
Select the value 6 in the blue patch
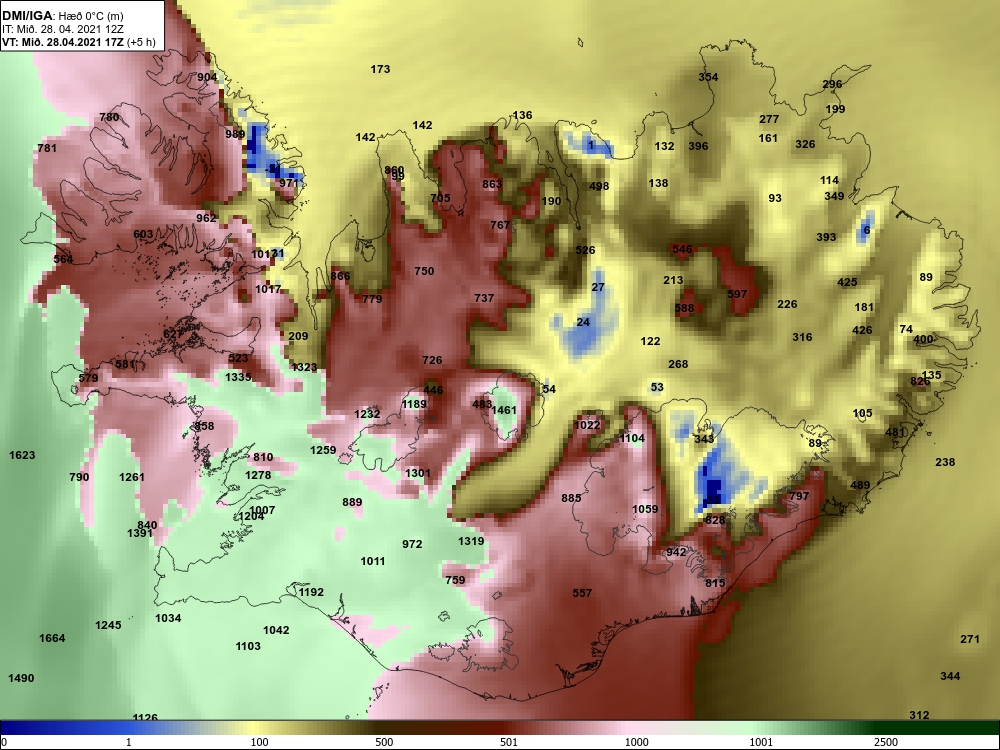coord(866,230)
